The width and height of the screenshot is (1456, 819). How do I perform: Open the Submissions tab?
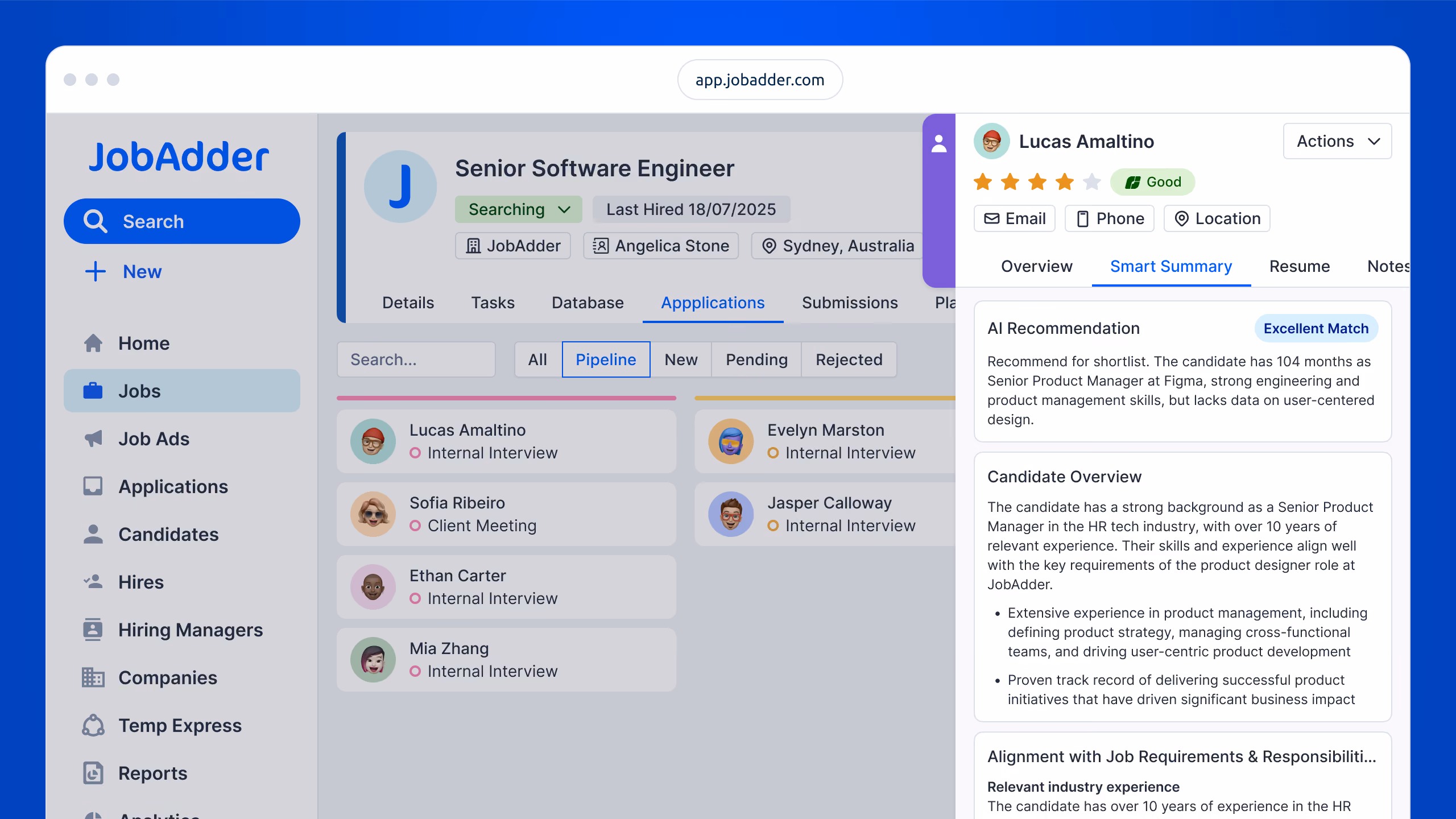[850, 303]
